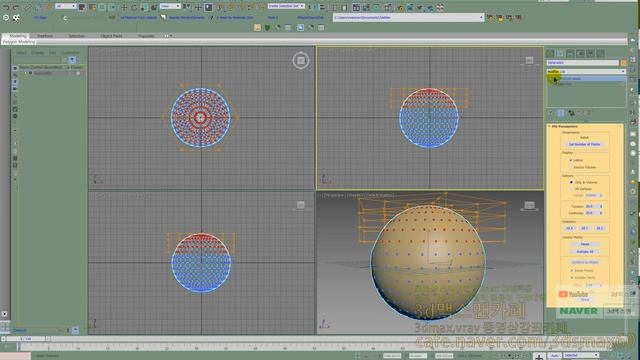Screen dimensions: 640x360
Task: Activate the Select Object tool
Action: tap(82, 7)
